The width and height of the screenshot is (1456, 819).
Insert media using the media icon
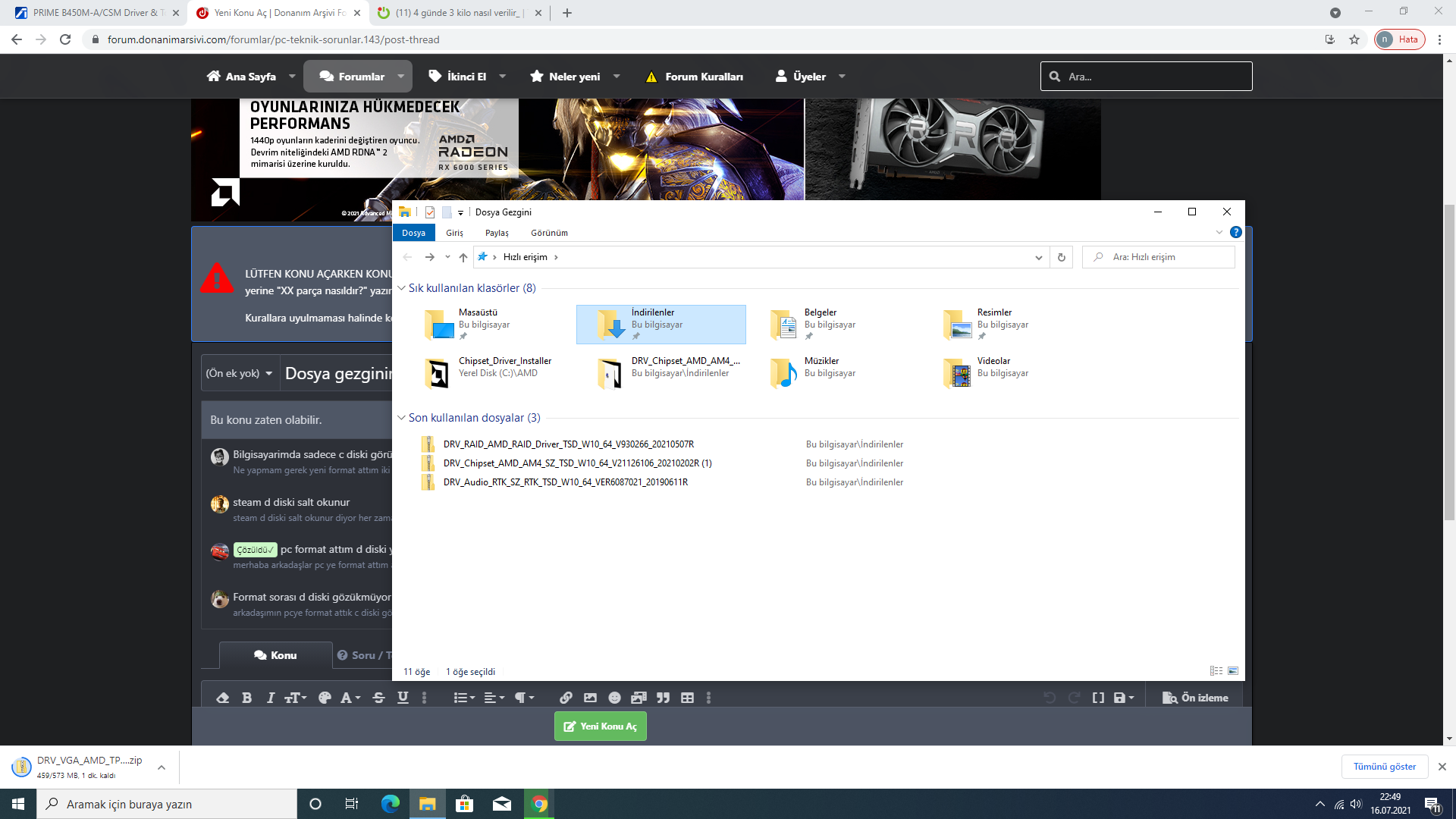pos(639,698)
